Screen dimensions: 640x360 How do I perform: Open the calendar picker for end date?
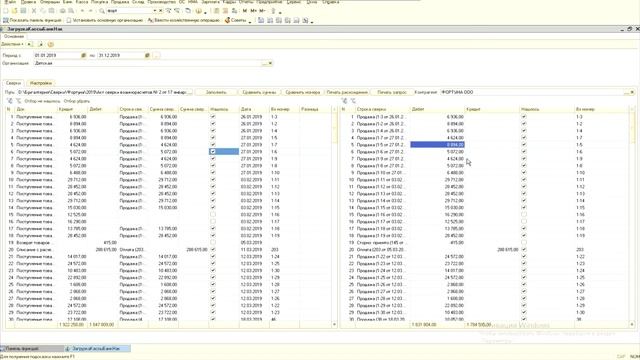point(147,55)
